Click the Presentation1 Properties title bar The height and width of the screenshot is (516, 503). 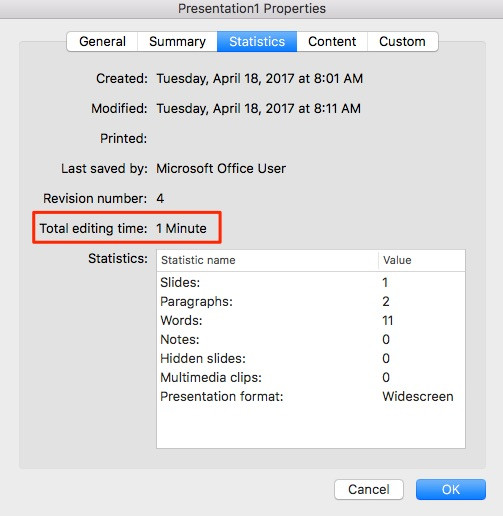252,9
